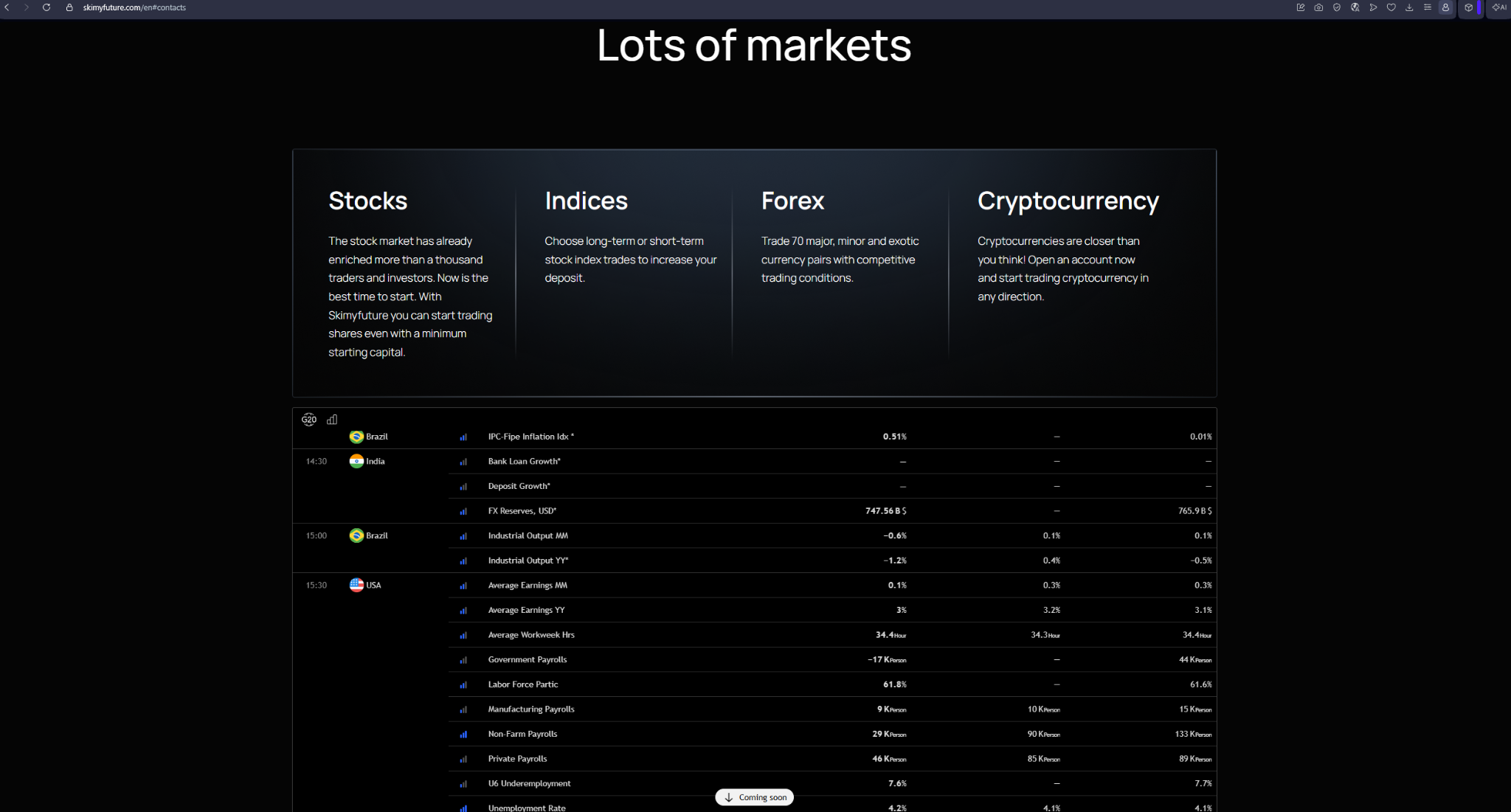Click the padlock site info icon
Screen dimensions: 1511x812
pyautogui.click(x=69, y=7)
